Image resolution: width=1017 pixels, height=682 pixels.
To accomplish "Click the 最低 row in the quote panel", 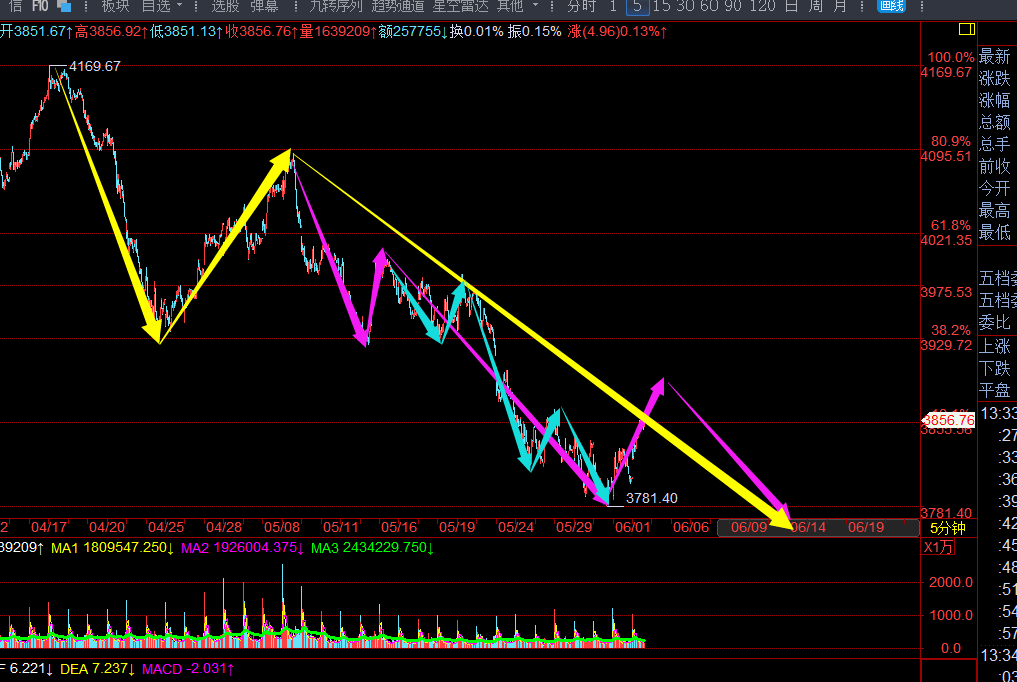I will [995, 232].
